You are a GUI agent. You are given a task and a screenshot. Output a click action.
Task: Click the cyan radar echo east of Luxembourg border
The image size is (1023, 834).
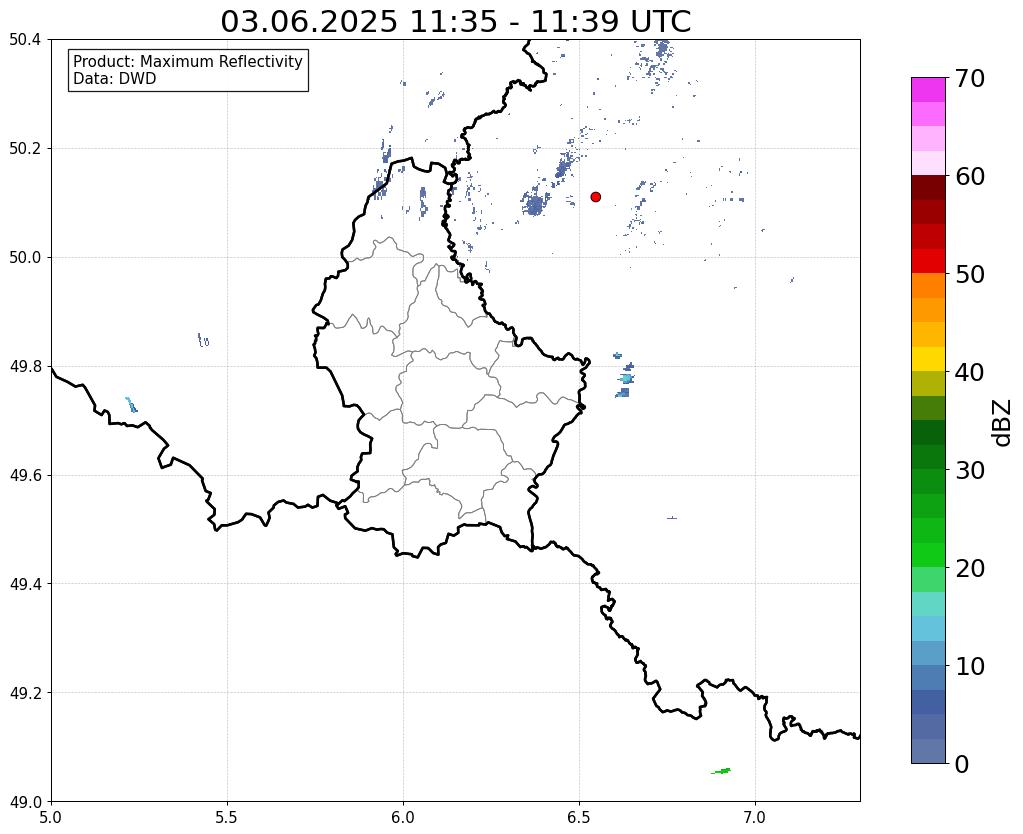coord(626,378)
